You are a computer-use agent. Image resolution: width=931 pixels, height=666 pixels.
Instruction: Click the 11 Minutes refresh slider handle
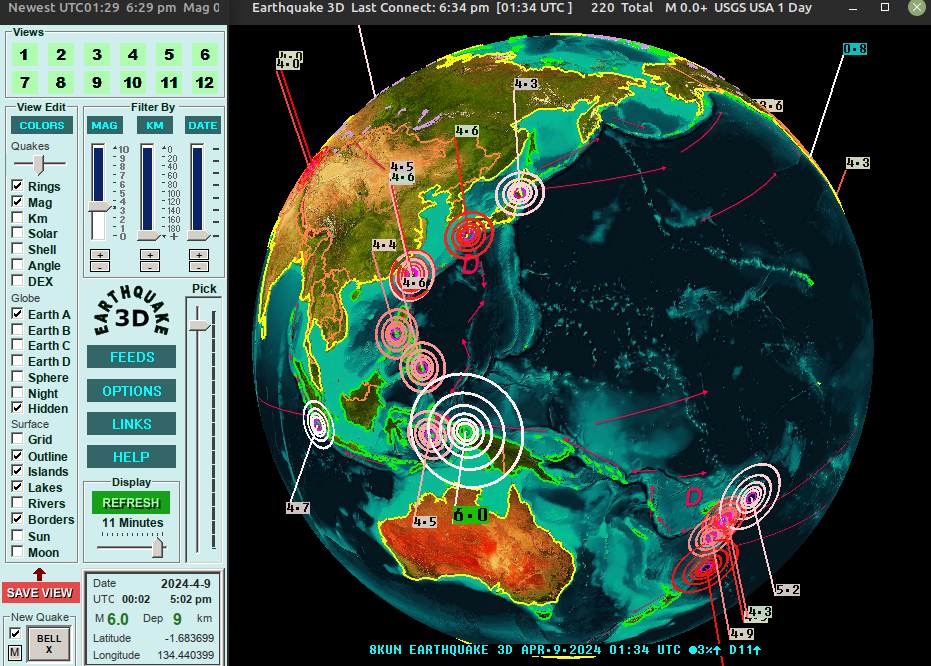[x=157, y=547]
